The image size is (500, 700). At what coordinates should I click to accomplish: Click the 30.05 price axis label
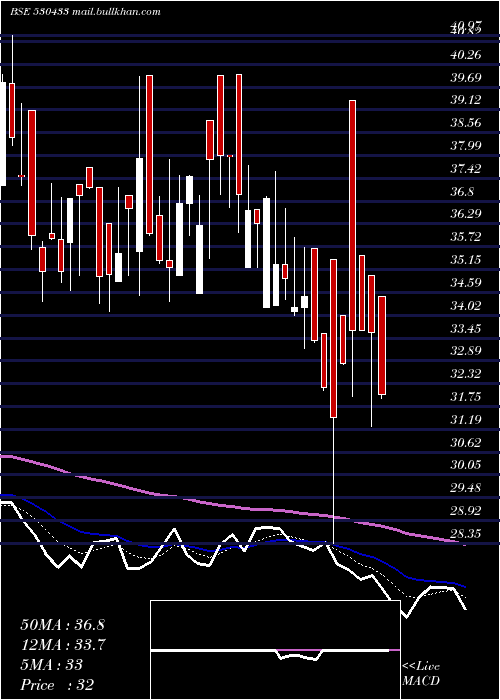466,465
